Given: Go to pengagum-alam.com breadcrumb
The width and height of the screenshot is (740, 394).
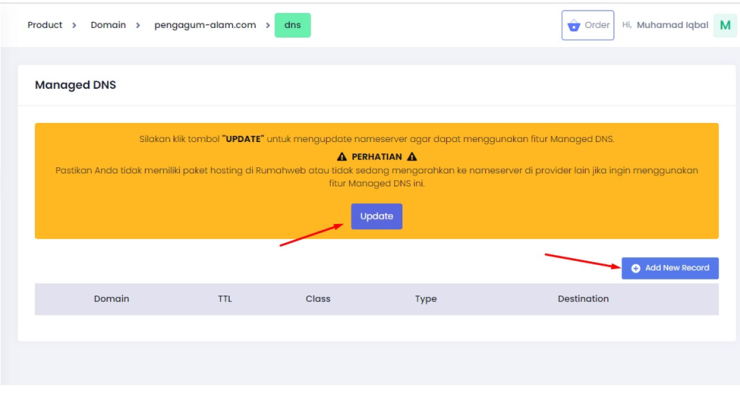Looking at the screenshot, I should point(205,25).
